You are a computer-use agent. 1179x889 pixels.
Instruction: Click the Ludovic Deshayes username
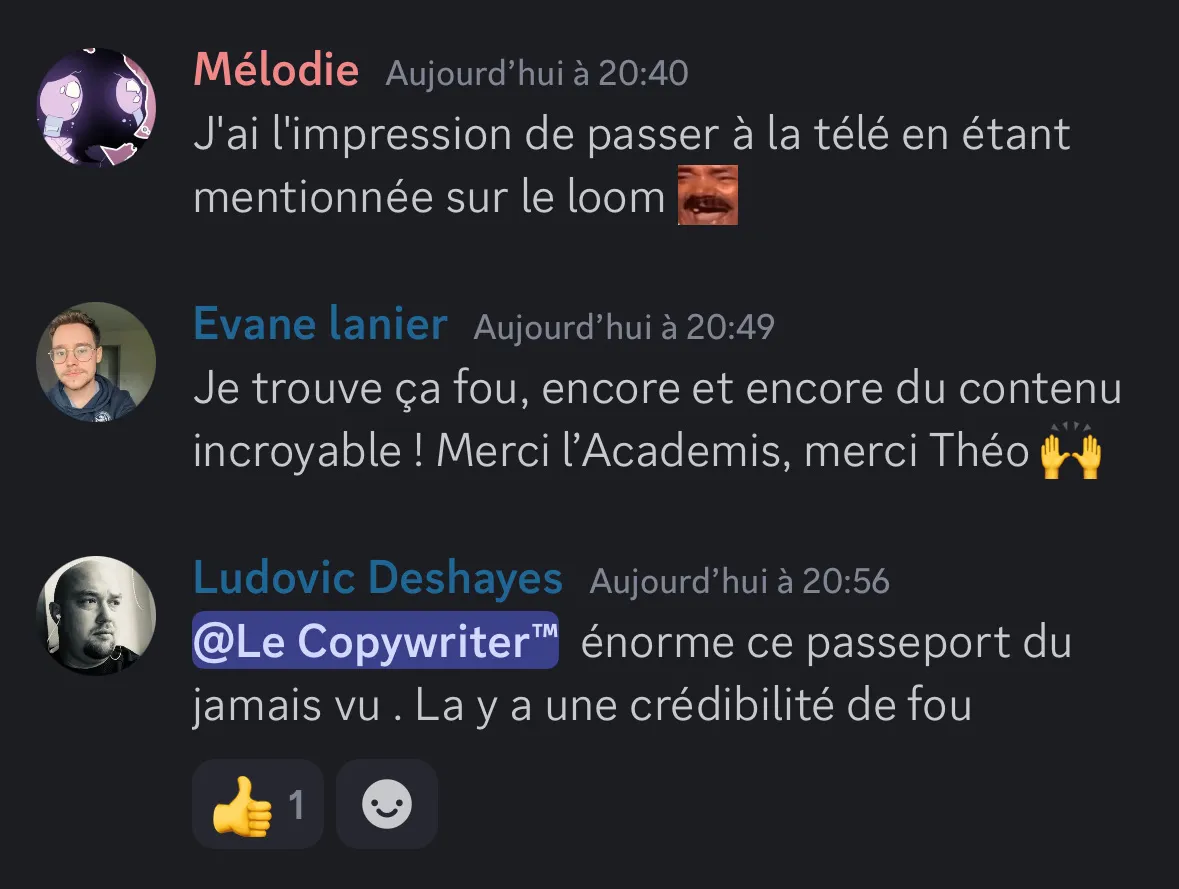point(378,578)
